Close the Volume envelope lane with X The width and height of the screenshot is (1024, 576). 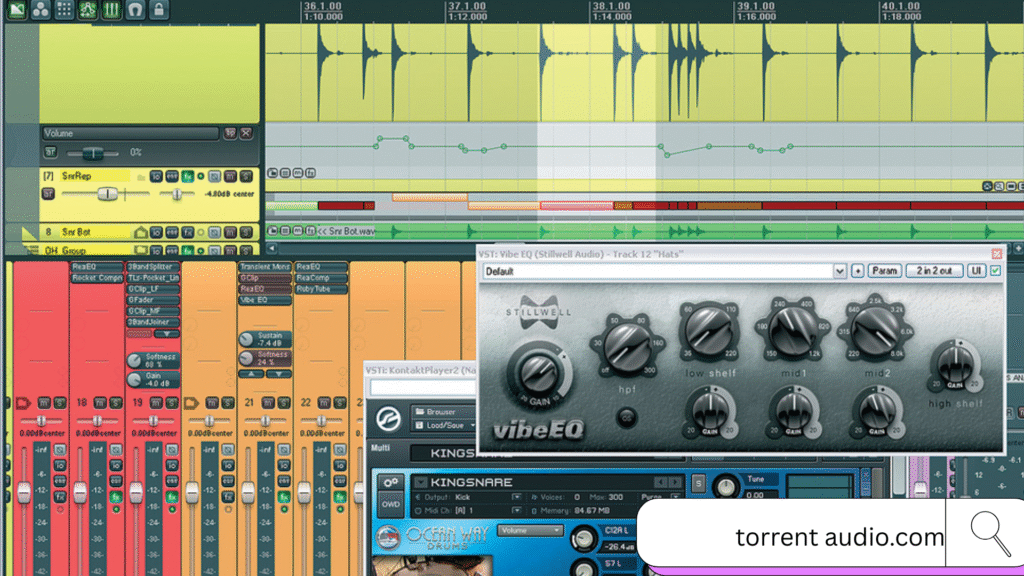(246, 133)
